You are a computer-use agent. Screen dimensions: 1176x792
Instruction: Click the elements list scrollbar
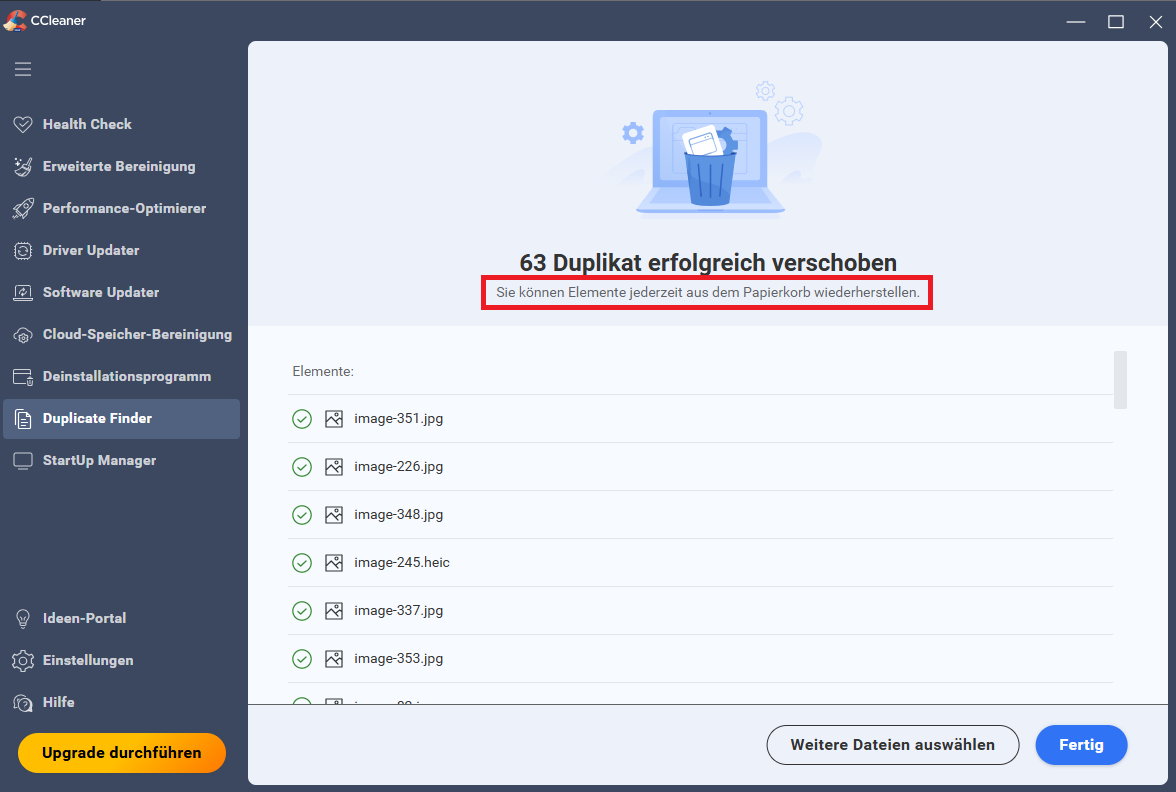click(x=1120, y=380)
